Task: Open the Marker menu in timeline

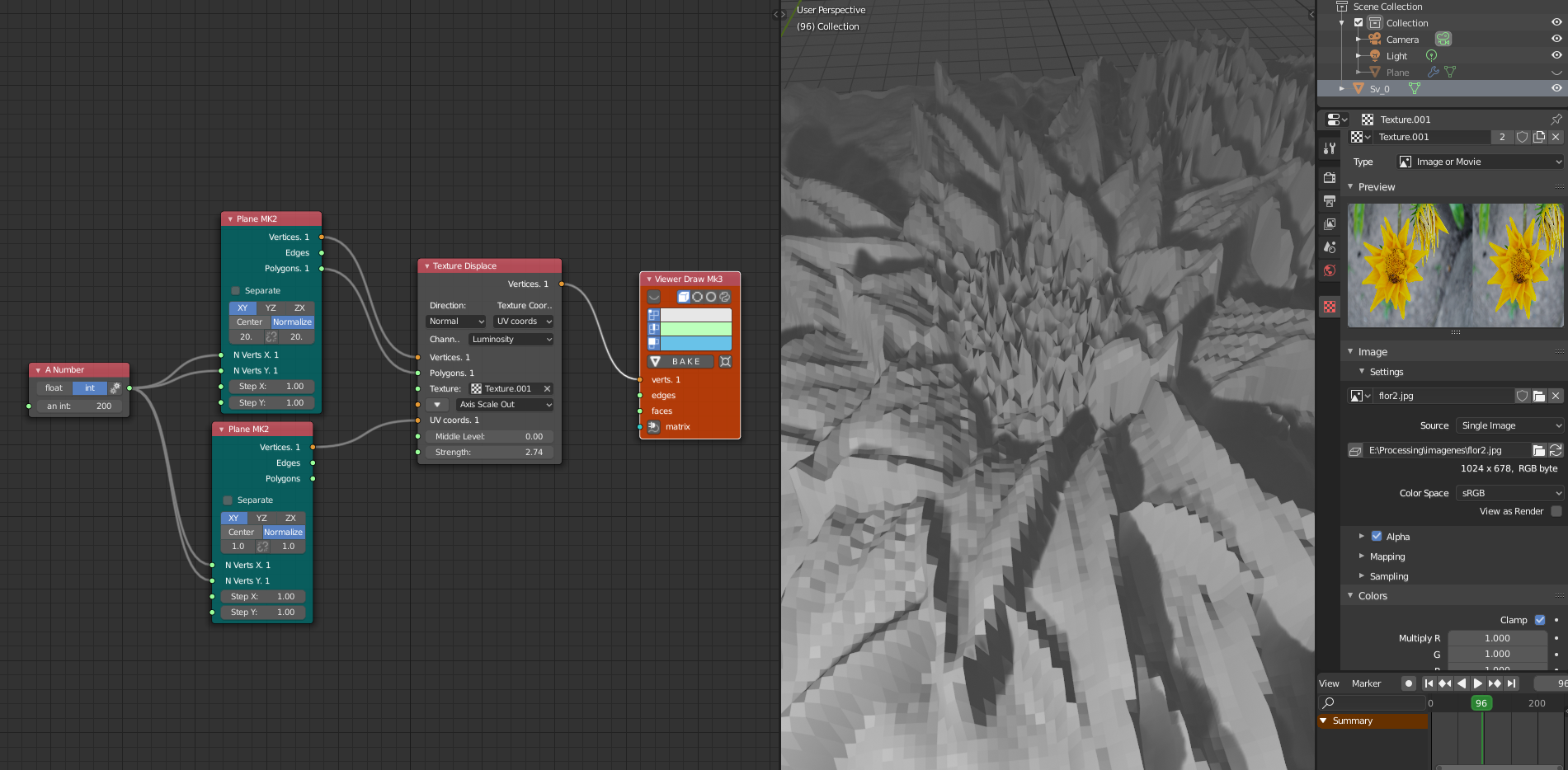Action: tap(1366, 683)
